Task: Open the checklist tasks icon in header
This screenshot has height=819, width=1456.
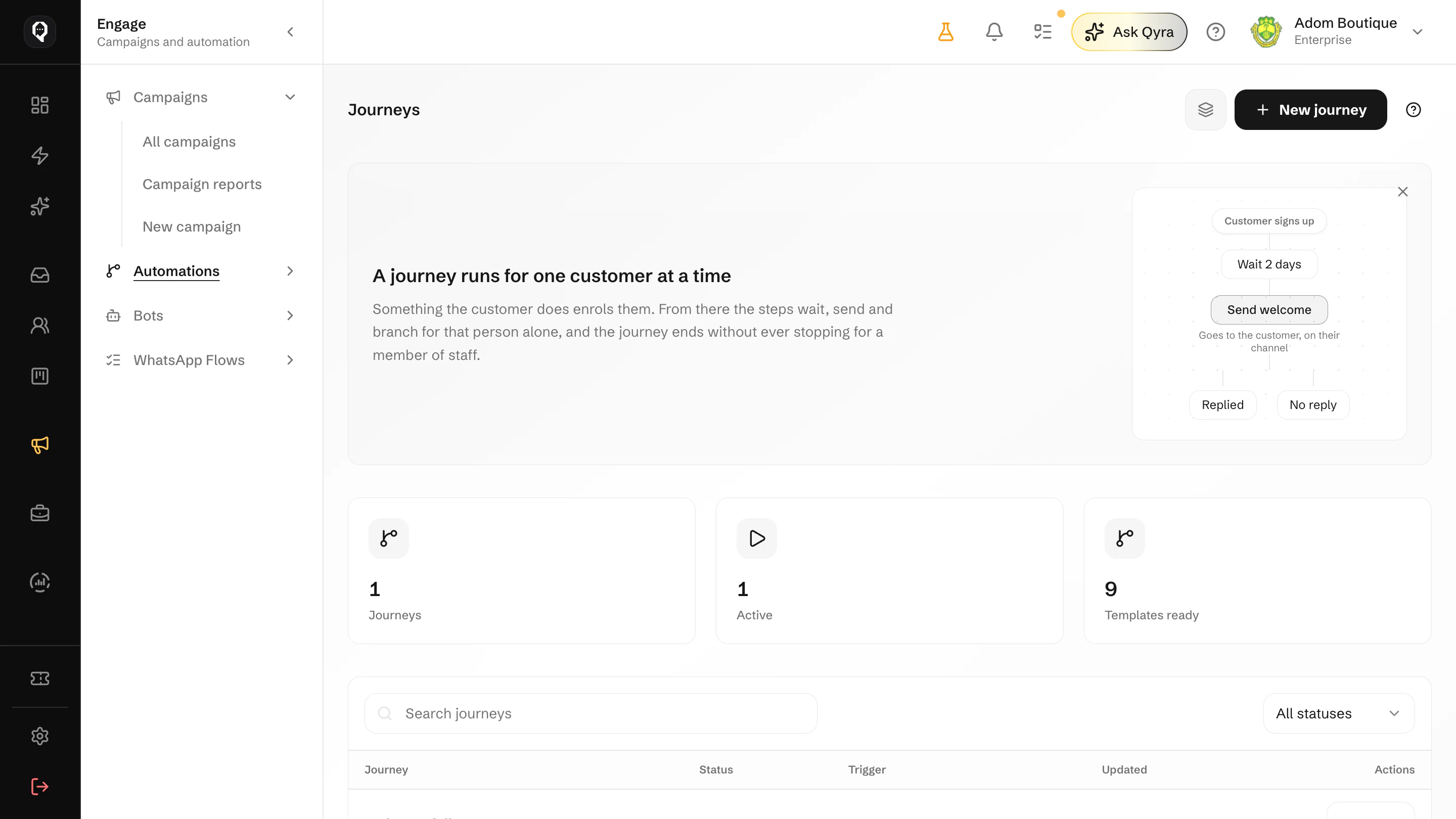Action: [x=1043, y=32]
